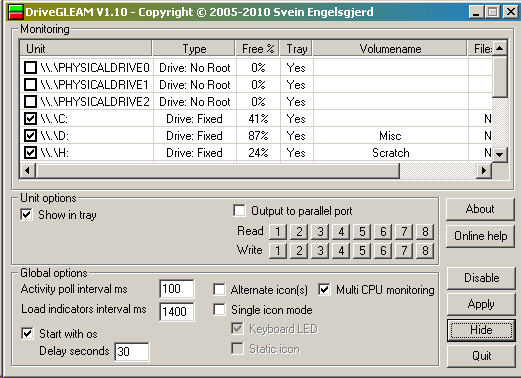Select Read parallel port pin 1
The image size is (521, 378).
click(278, 231)
